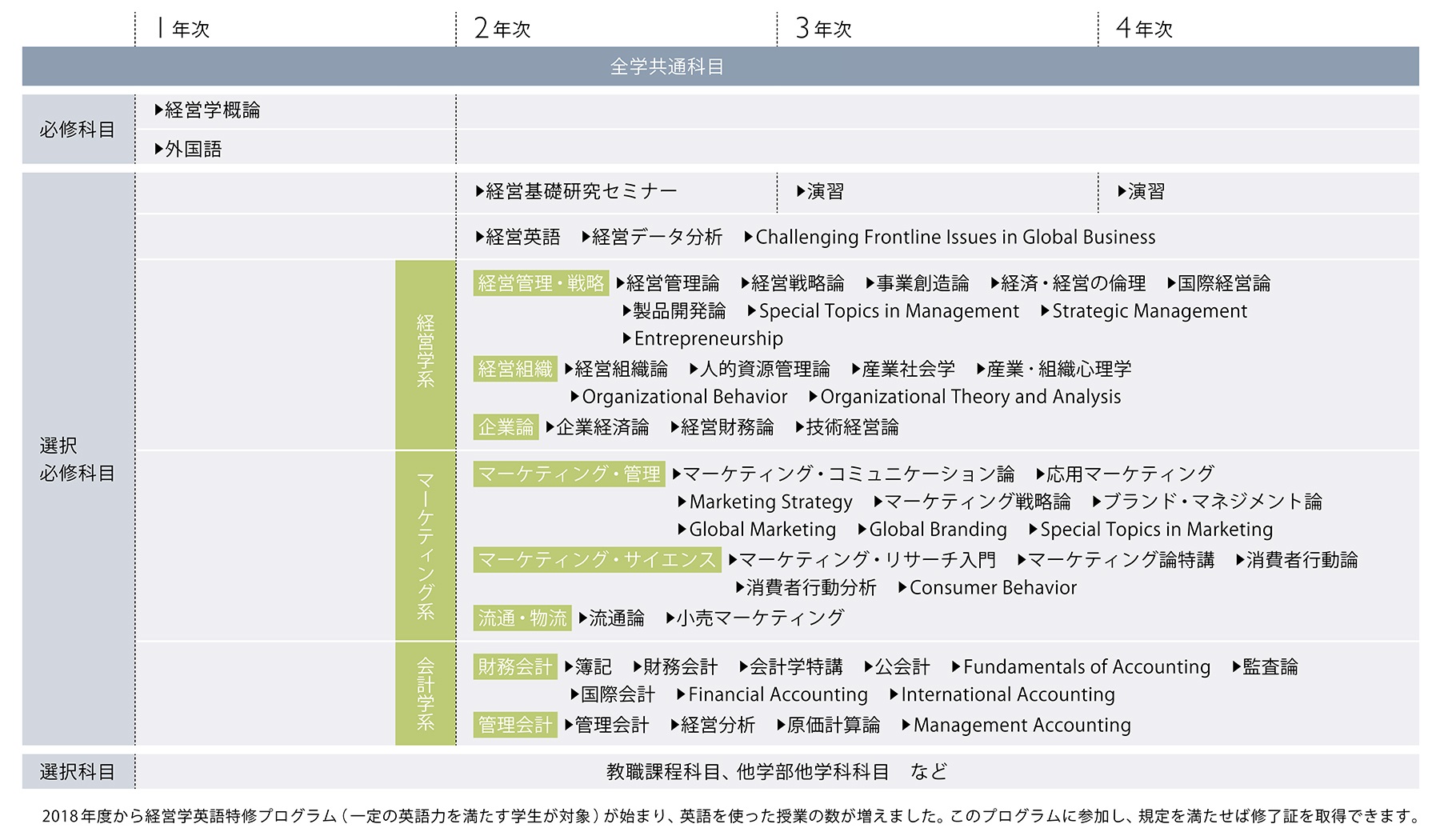Click Organizational Theory and Analysis
The image size is (1440, 840).
(966, 397)
